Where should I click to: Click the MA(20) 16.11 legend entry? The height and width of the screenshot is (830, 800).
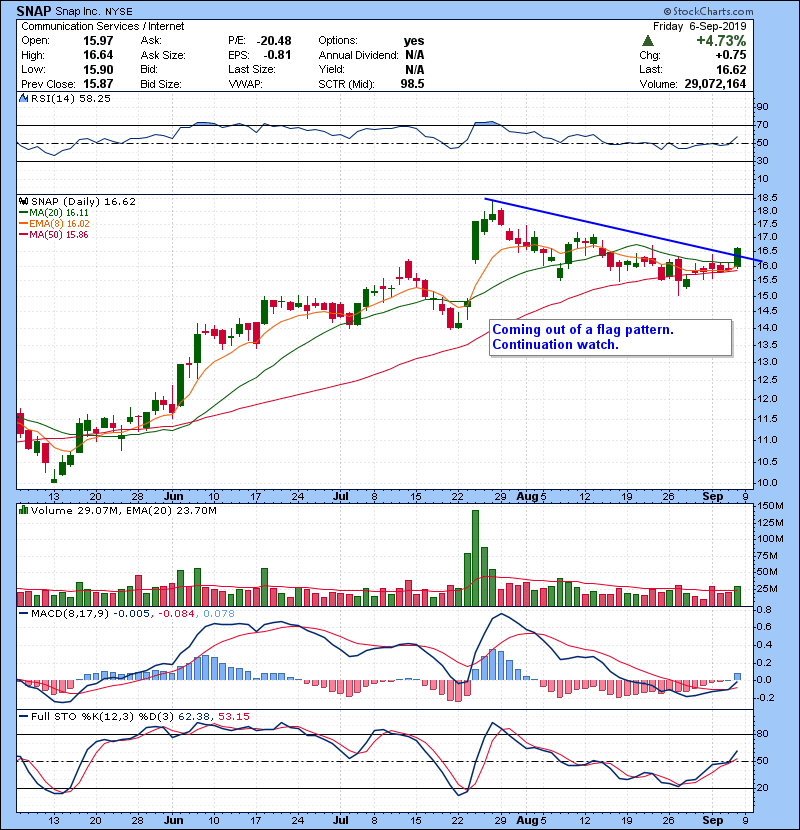pyautogui.click(x=59, y=213)
